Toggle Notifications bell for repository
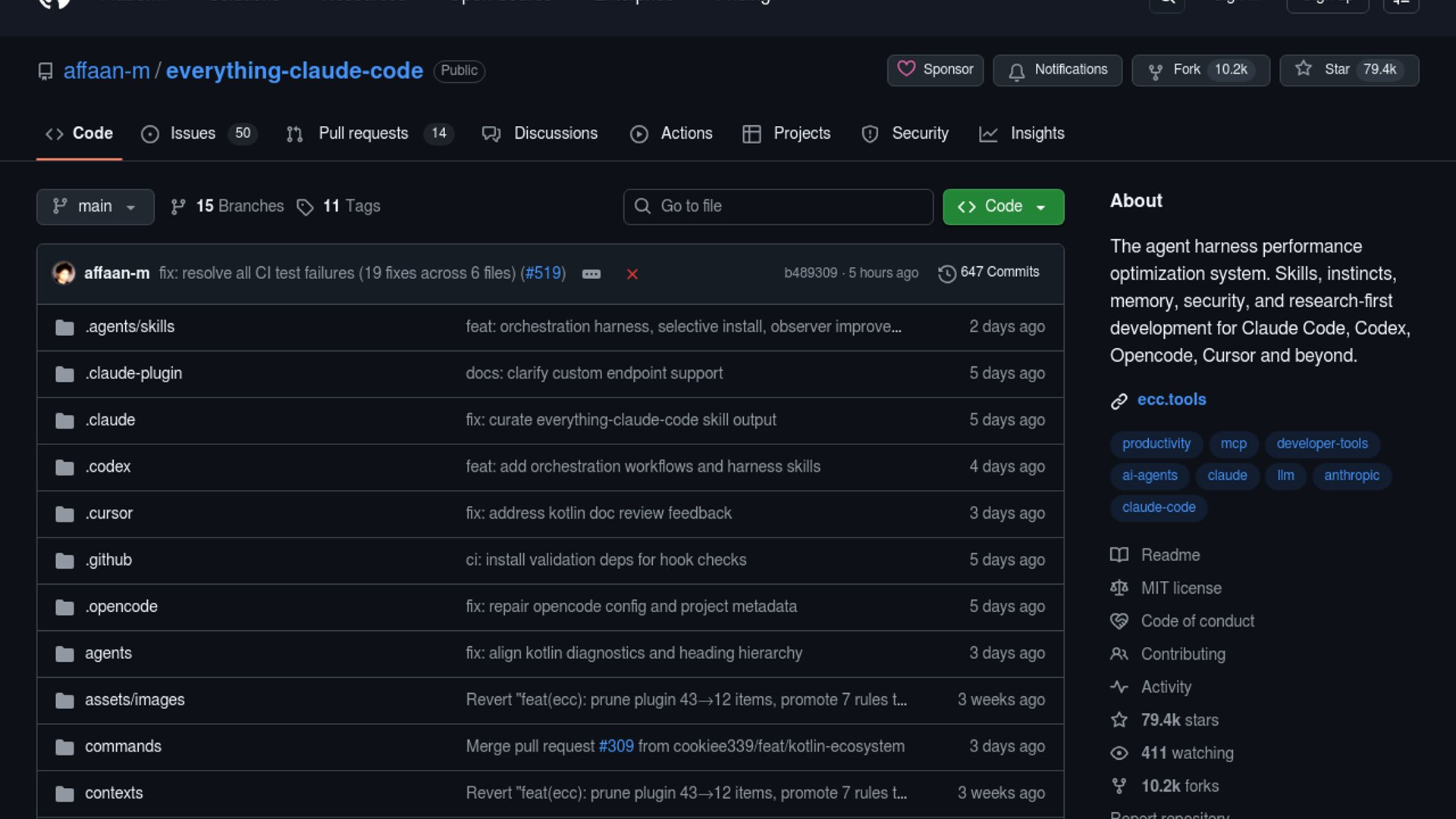 [1057, 70]
